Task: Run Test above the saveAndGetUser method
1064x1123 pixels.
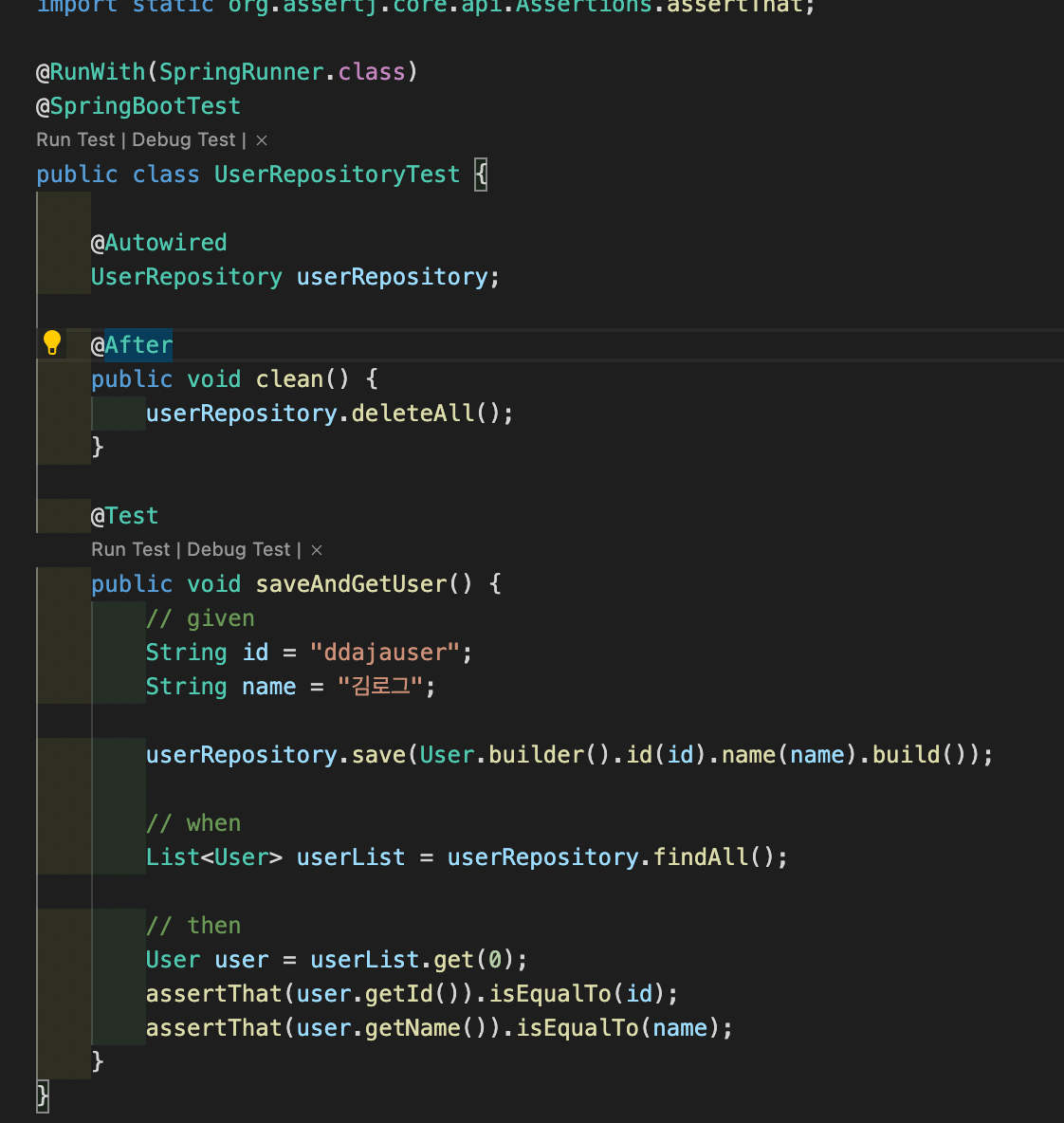Action: tap(130, 549)
